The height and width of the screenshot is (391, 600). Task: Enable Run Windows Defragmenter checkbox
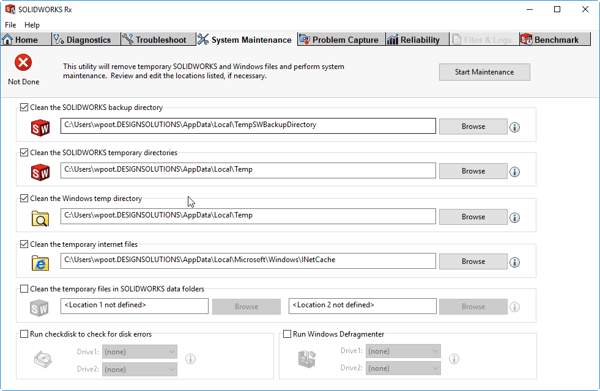[287, 334]
